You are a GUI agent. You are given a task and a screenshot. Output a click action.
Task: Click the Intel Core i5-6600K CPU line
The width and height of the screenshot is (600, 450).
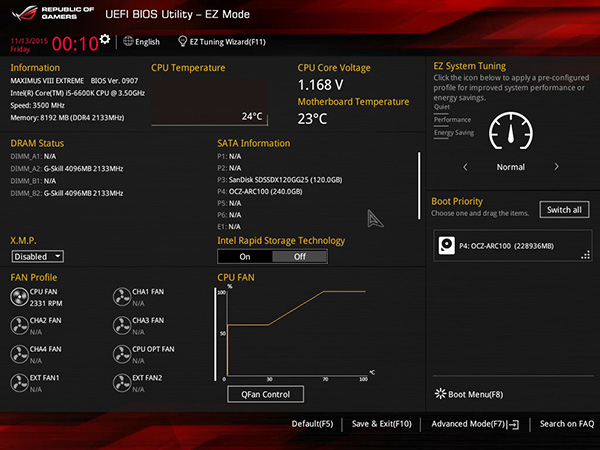point(78,93)
